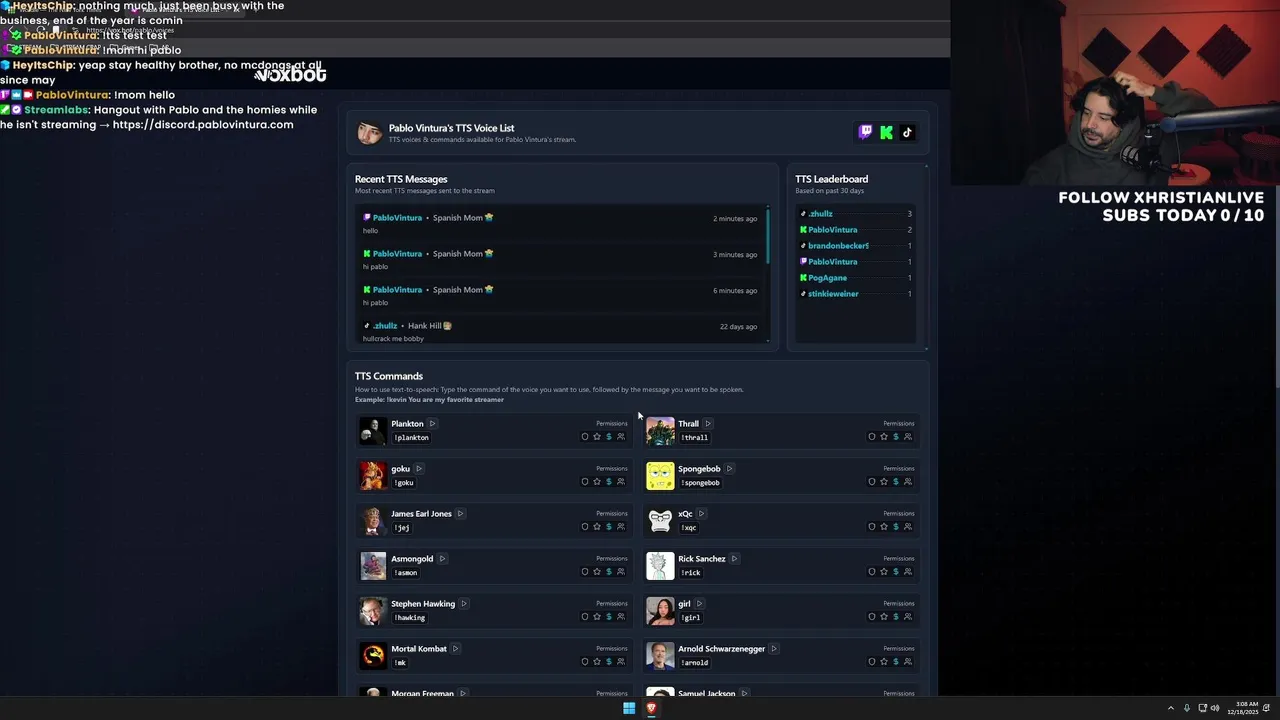This screenshot has width=1280, height=720.
Task: Open the volume tray icon
Action: 1215,708
